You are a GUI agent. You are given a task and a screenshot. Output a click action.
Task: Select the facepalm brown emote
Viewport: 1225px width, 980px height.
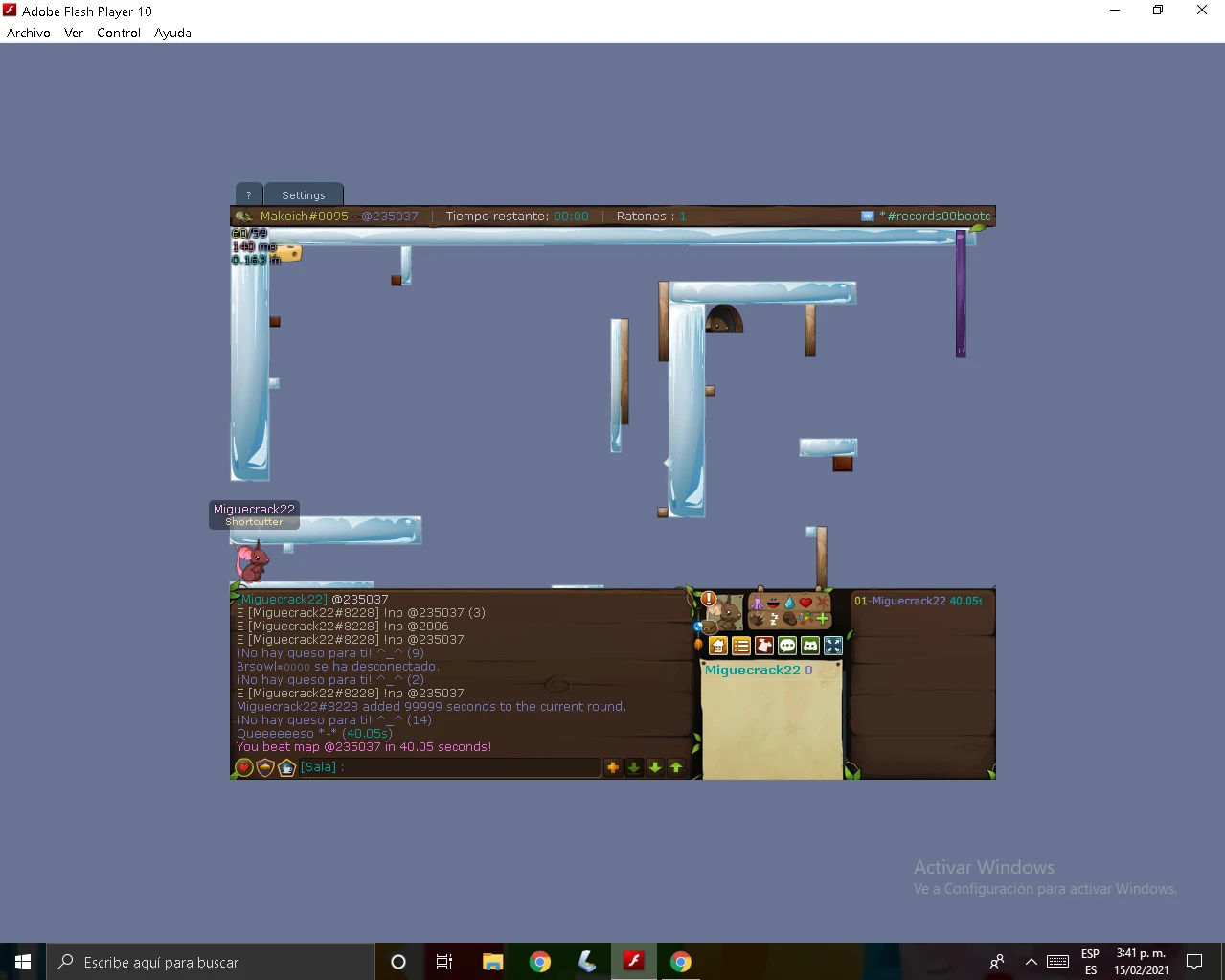pos(789,619)
